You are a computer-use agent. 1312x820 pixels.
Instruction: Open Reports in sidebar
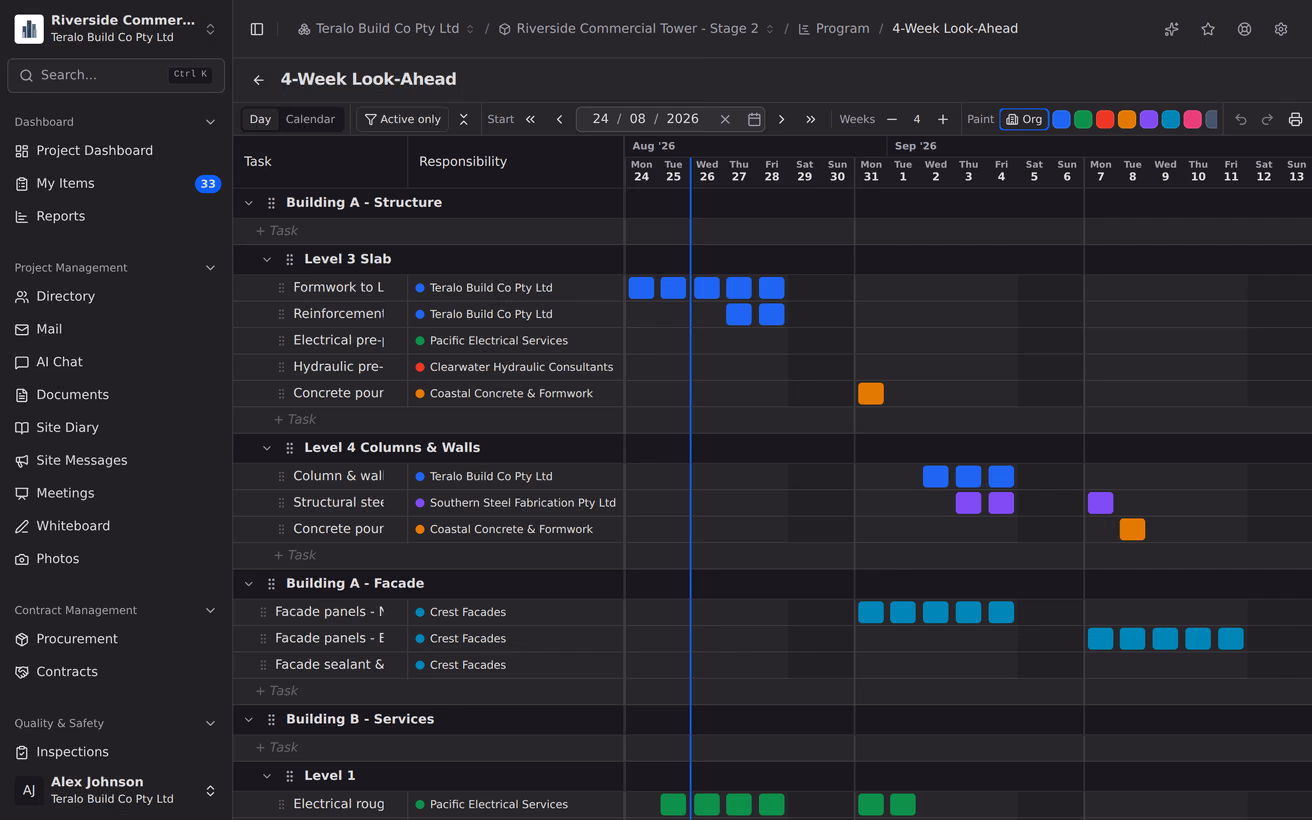click(116, 217)
